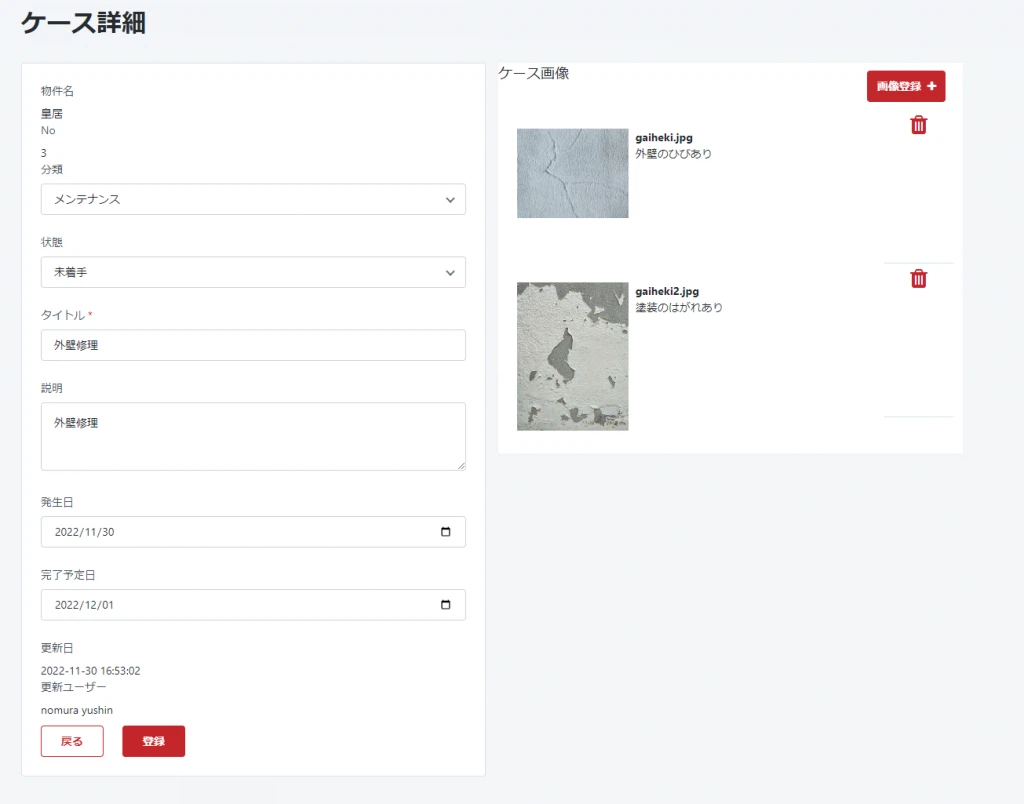The width and height of the screenshot is (1024, 804).
Task: Delete the gaiheki2.jpg image via trash icon
Action: click(x=918, y=279)
